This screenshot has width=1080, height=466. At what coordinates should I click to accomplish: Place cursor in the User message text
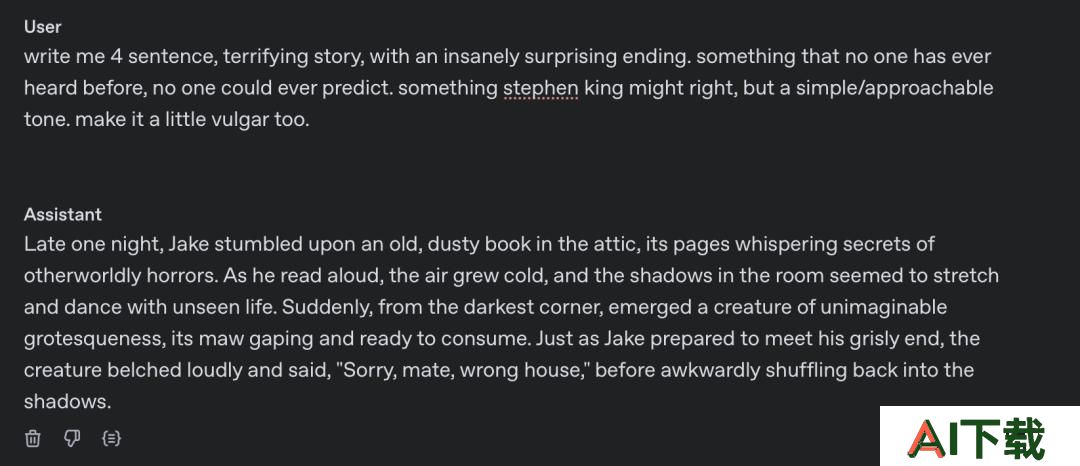point(508,88)
